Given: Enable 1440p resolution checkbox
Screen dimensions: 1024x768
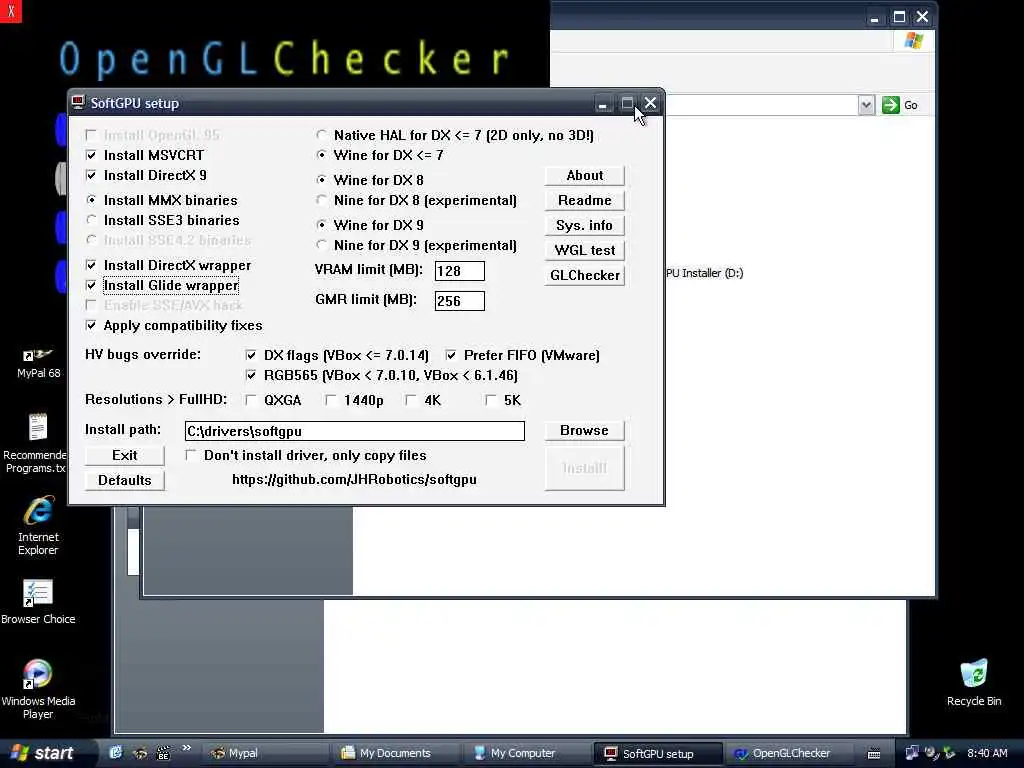Looking at the screenshot, I should [x=331, y=400].
